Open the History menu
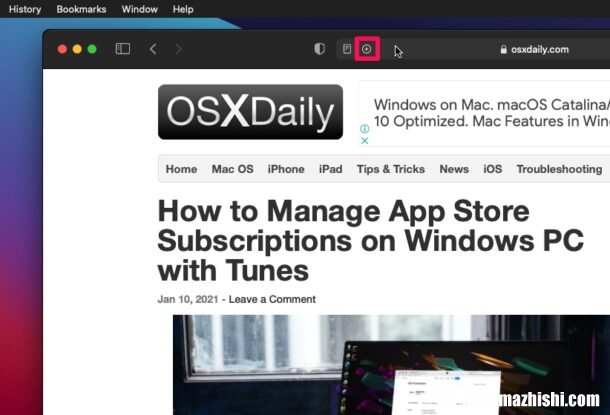 pos(25,9)
